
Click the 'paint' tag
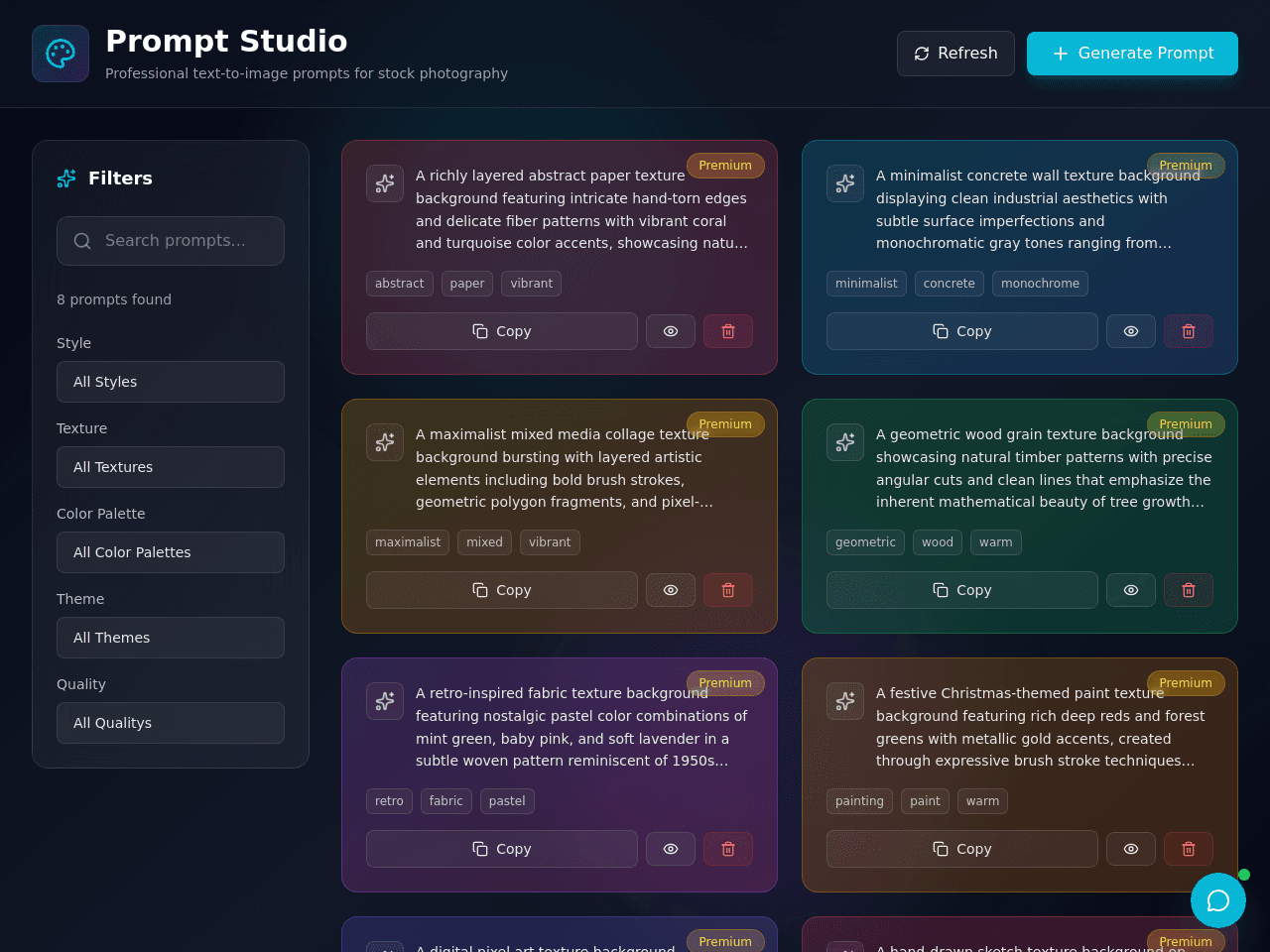[925, 801]
